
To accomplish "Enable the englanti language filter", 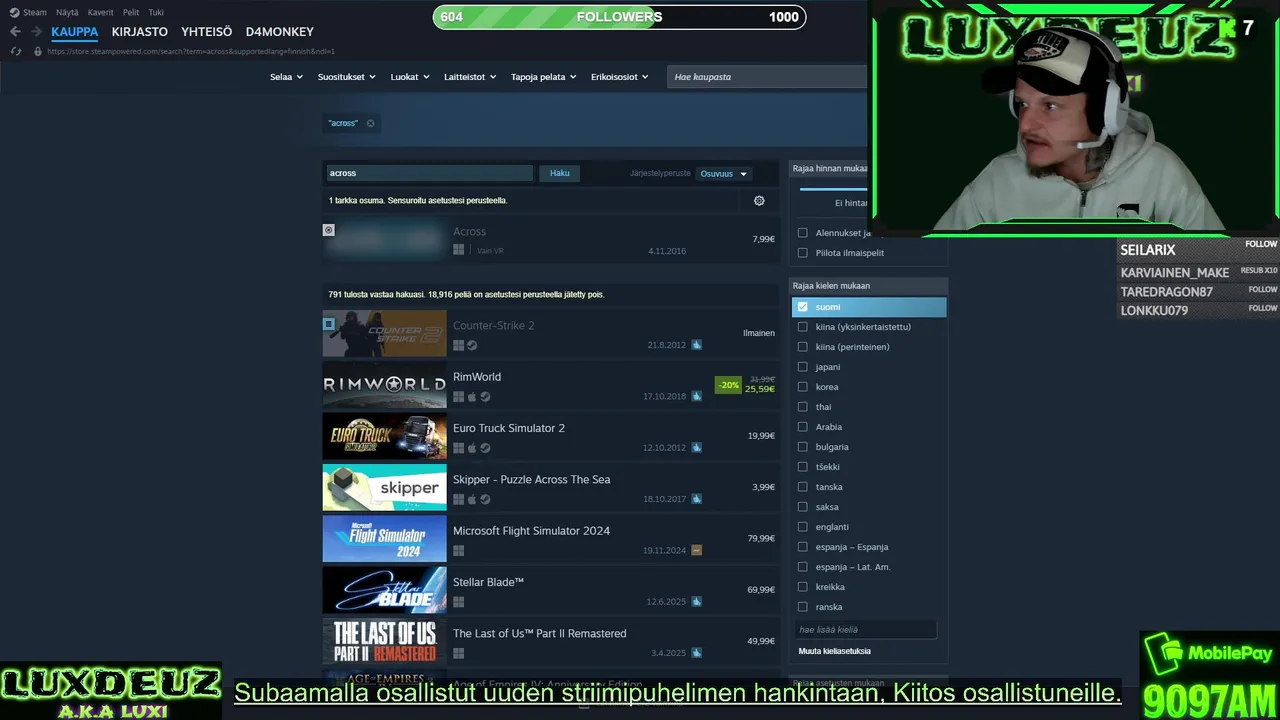I will pyautogui.click(x=802, y=527).
